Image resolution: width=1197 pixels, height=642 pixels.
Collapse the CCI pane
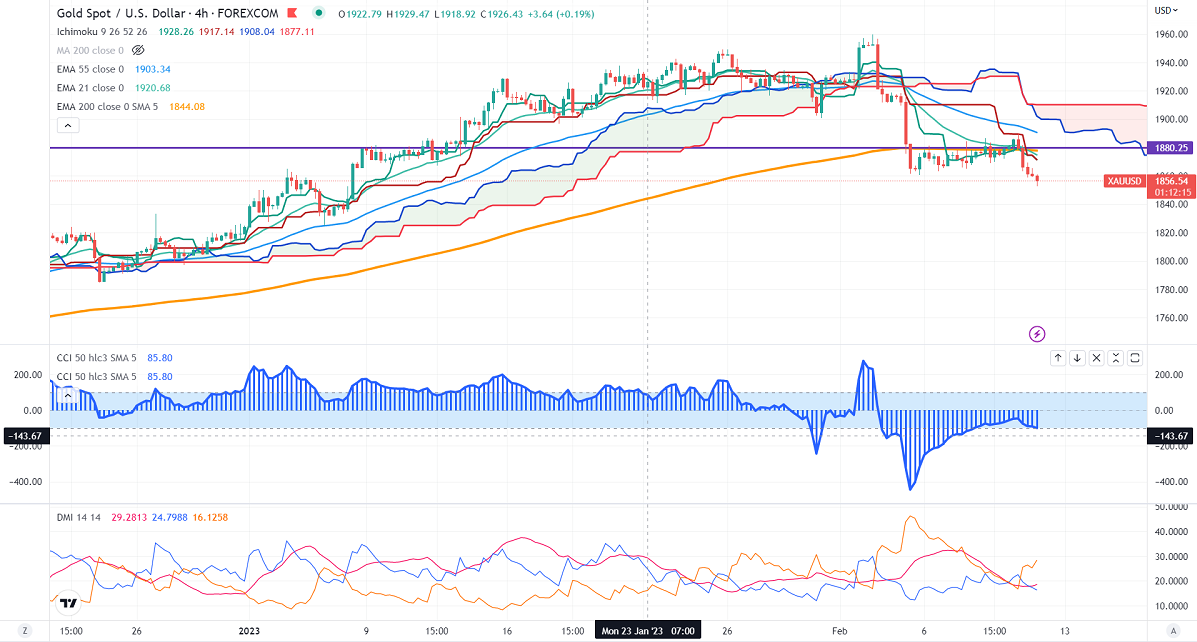pyautogui.click(x=1117, y=357)
